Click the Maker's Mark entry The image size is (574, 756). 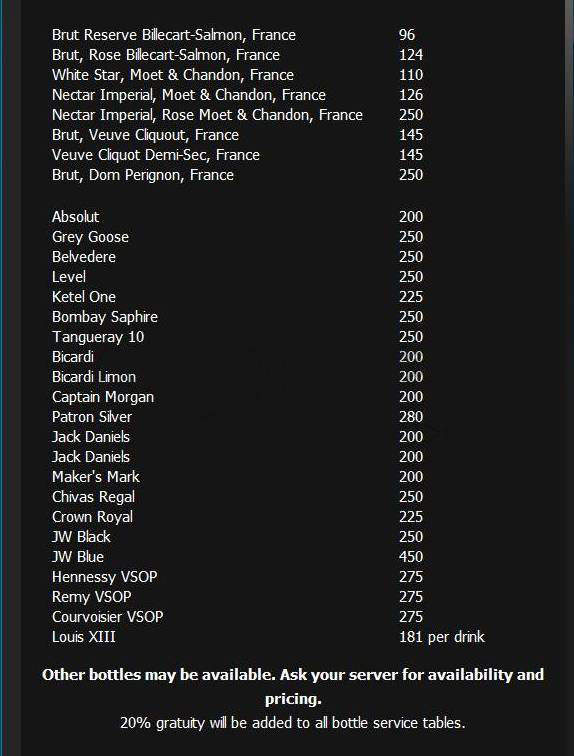95,477
